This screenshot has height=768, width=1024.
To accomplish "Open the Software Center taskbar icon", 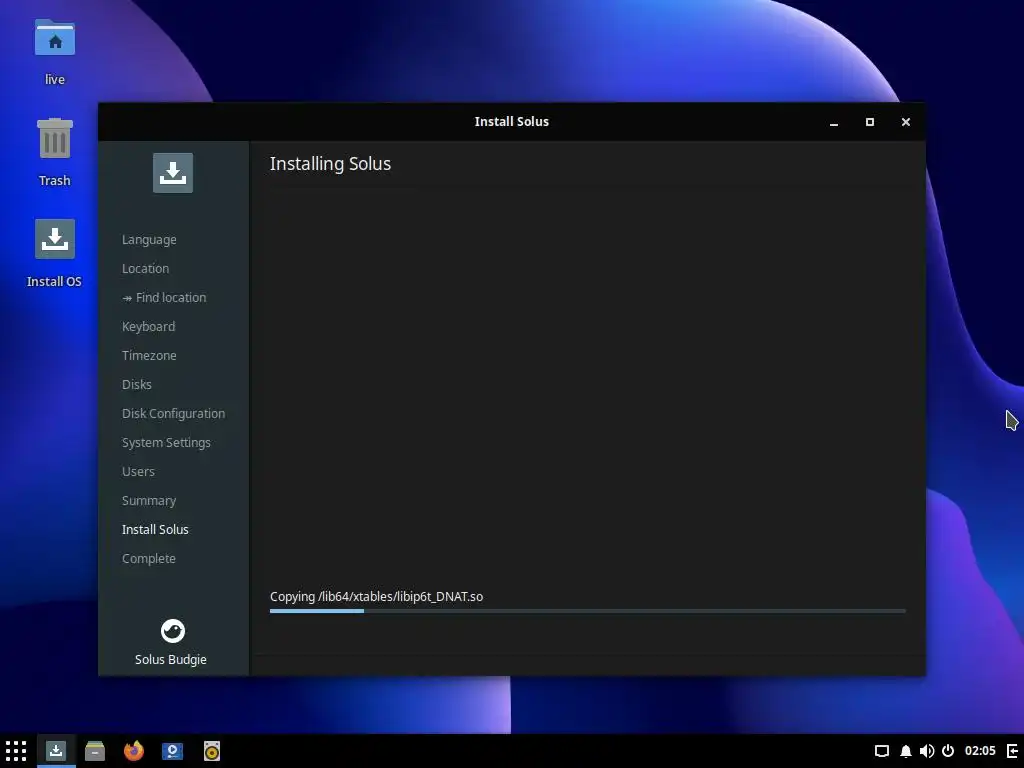I will click(x=172, y=751).
